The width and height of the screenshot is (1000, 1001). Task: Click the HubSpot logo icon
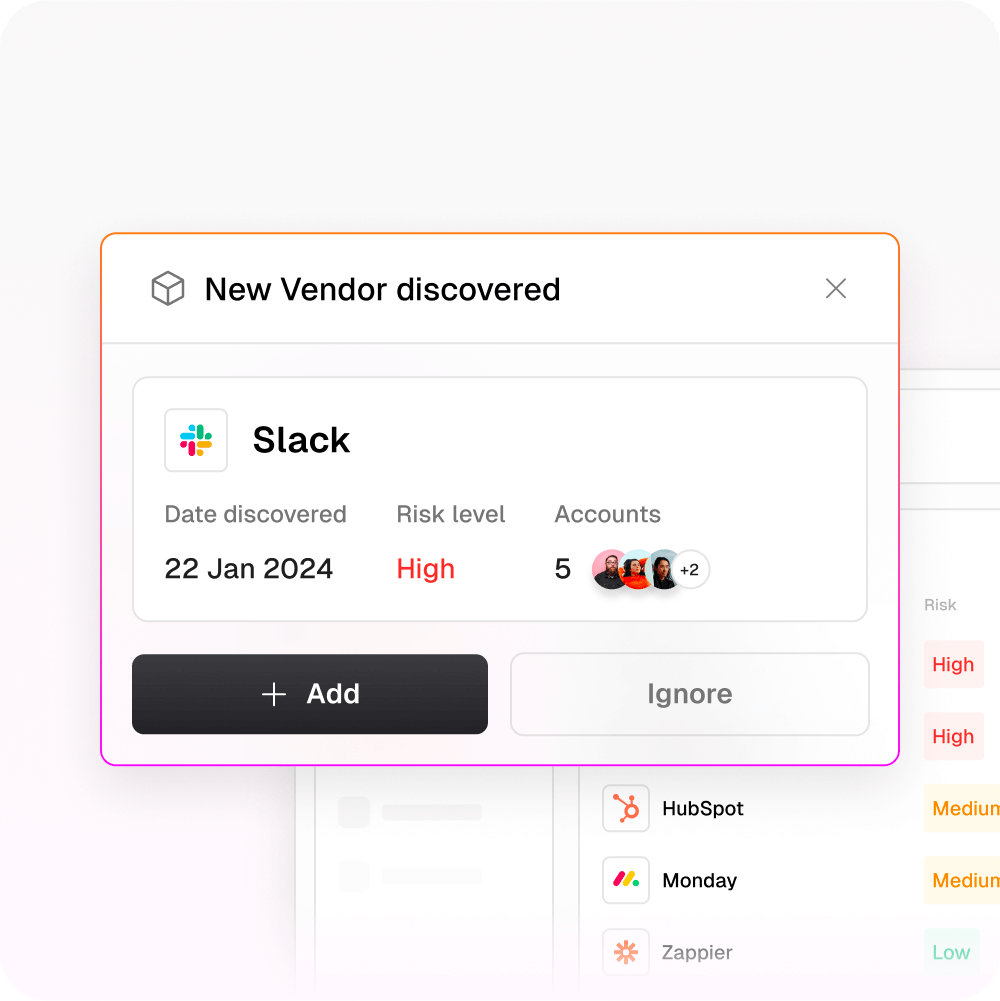pyautogui.click(x=626, y=808)
